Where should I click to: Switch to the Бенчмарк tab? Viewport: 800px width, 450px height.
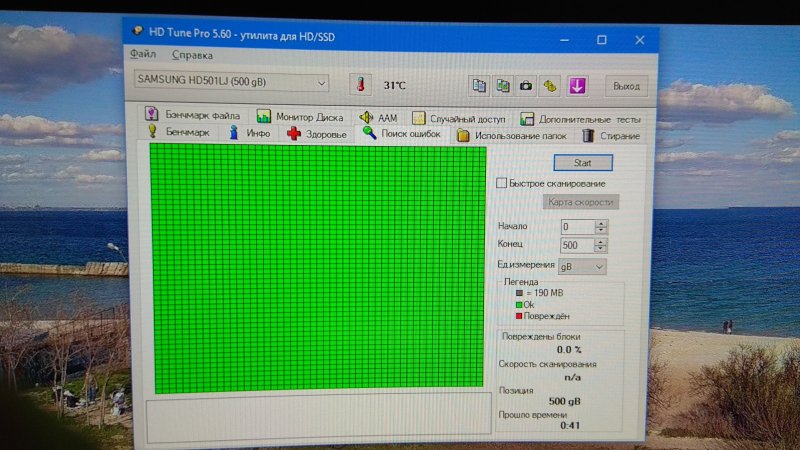pos(179,133)
